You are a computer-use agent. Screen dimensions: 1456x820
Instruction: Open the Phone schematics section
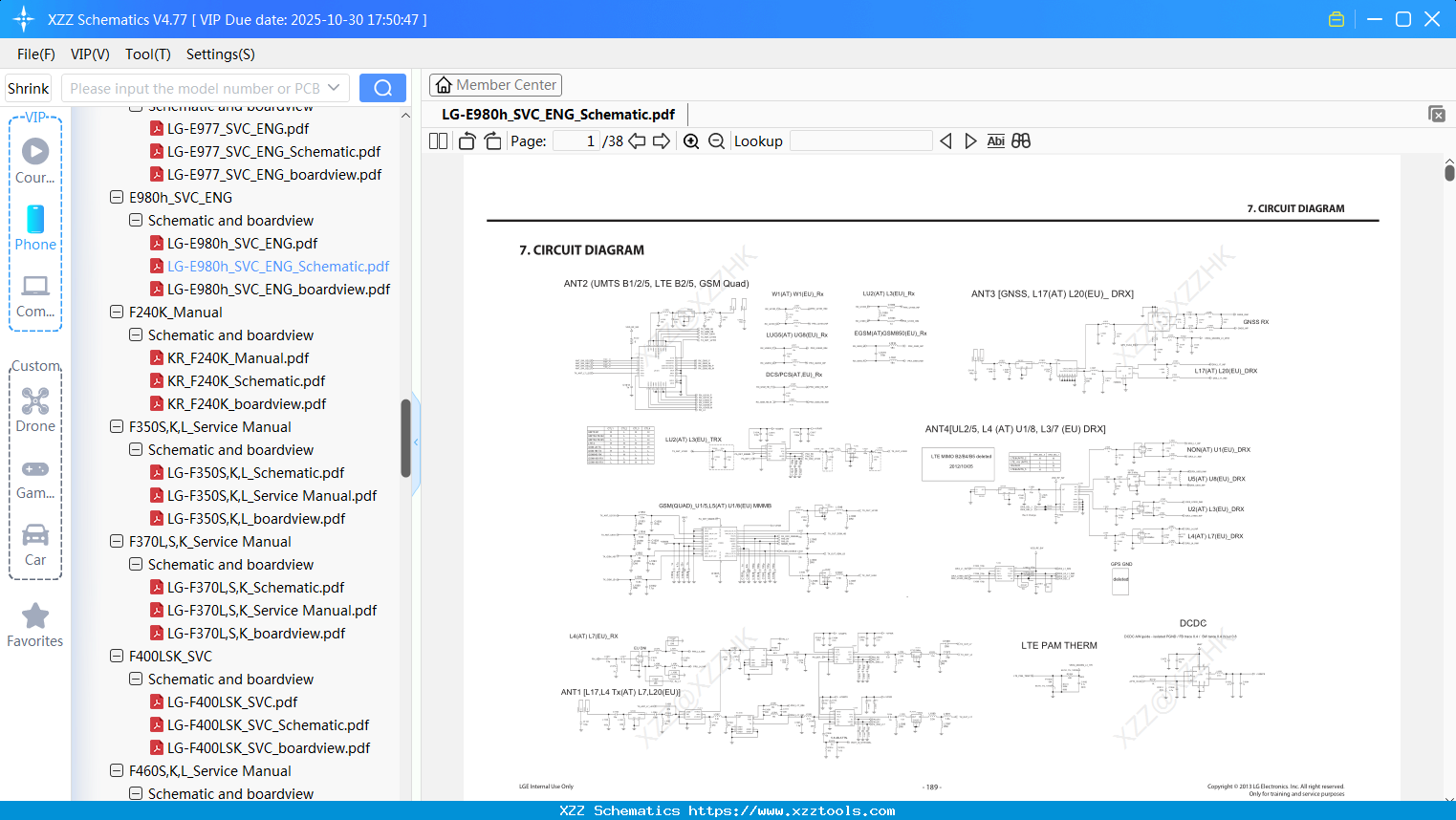tap(34, 221)
